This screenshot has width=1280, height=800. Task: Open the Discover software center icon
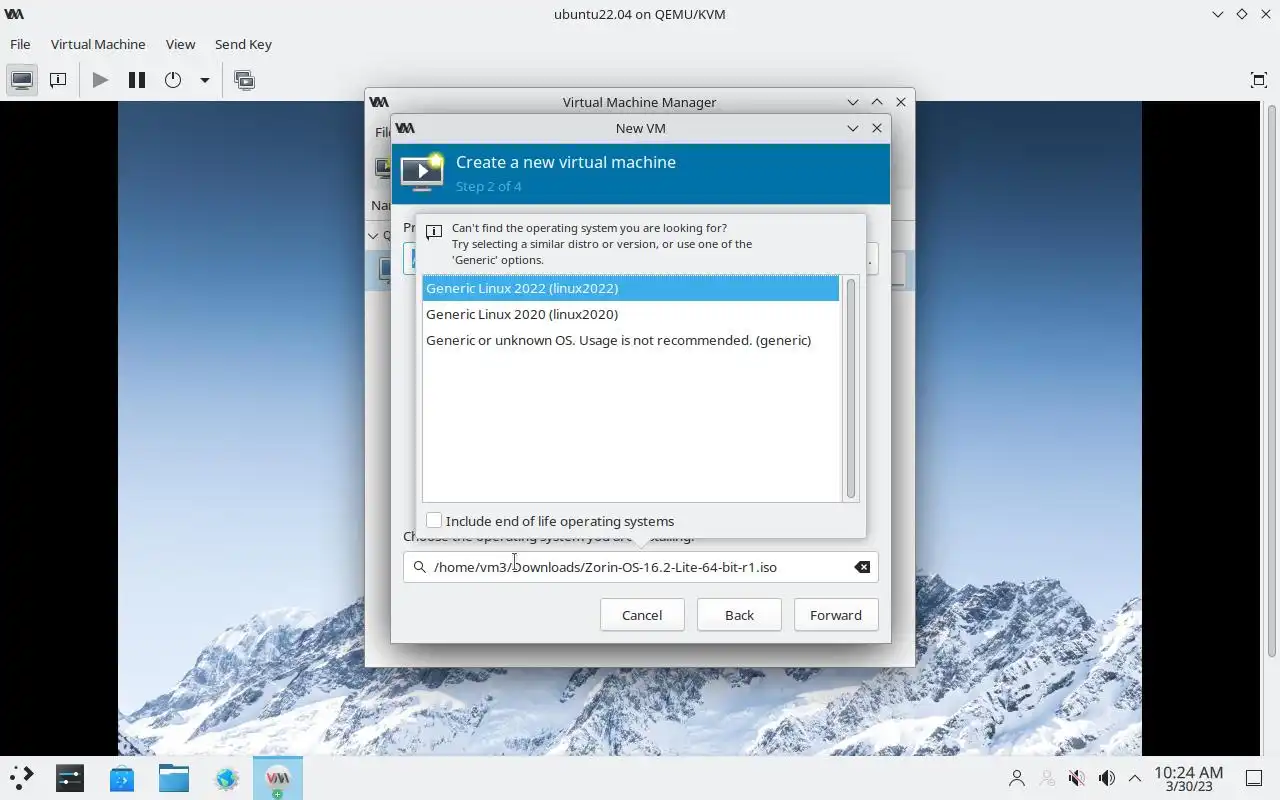[x=122, y=778]
